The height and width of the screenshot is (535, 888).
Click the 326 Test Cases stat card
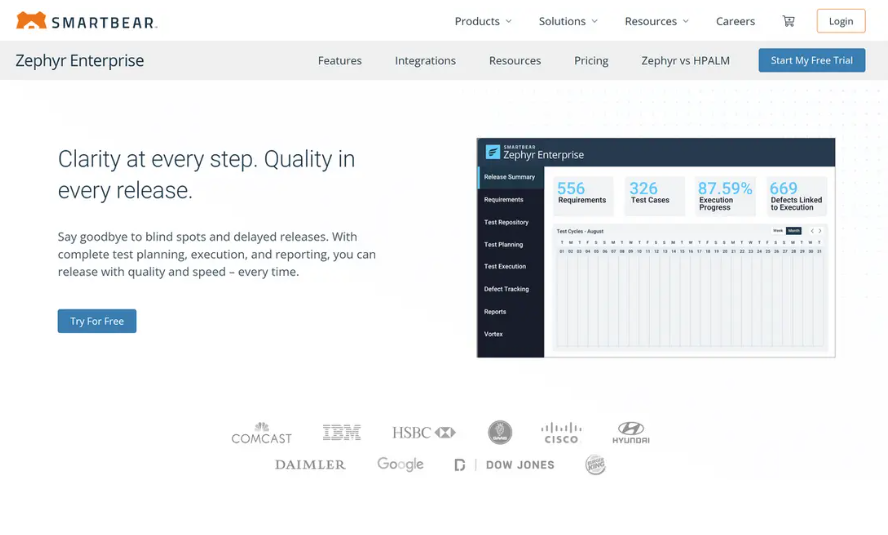654,196
